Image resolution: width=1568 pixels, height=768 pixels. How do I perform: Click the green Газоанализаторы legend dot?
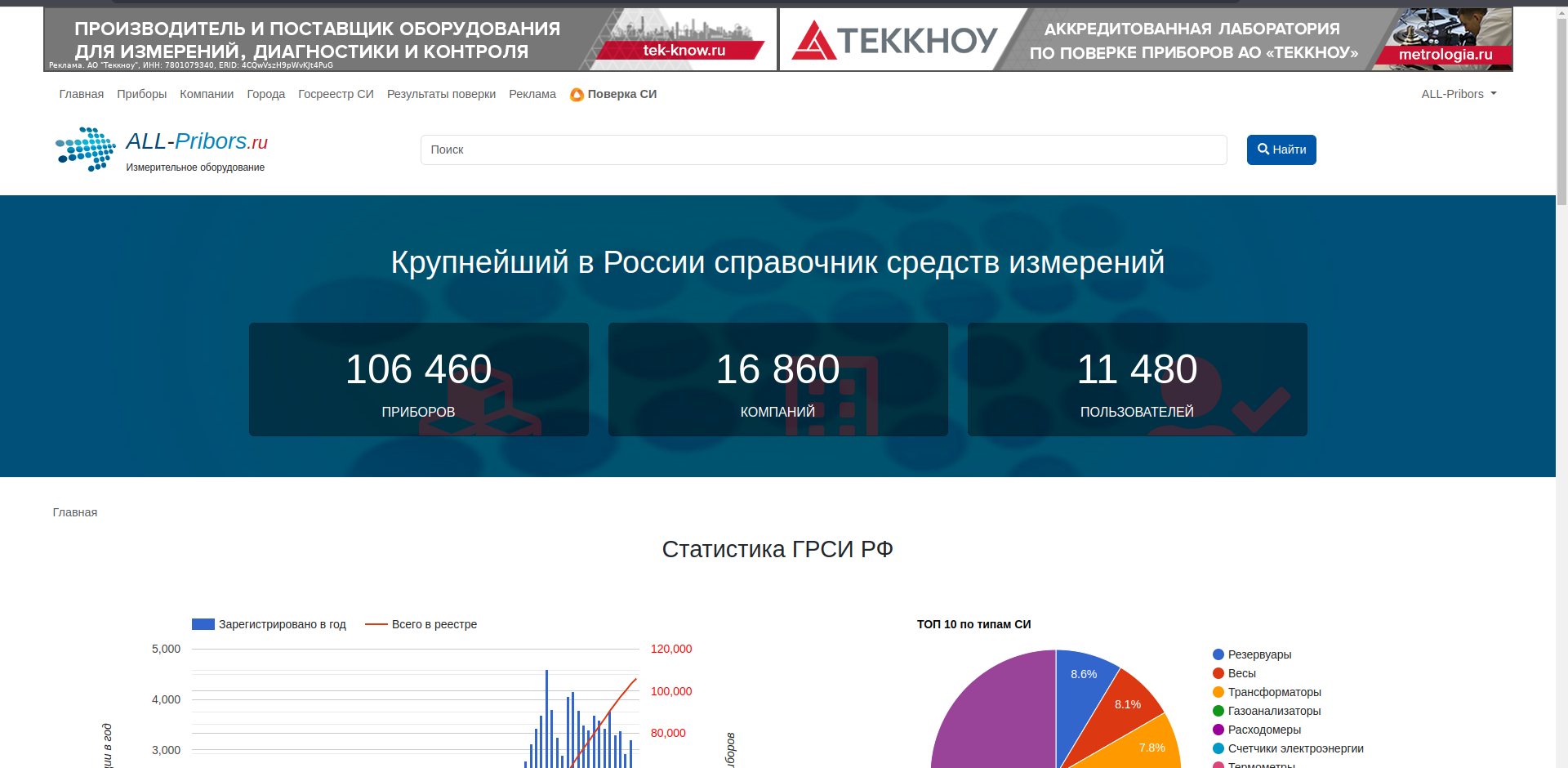[x=1218, y=711]
